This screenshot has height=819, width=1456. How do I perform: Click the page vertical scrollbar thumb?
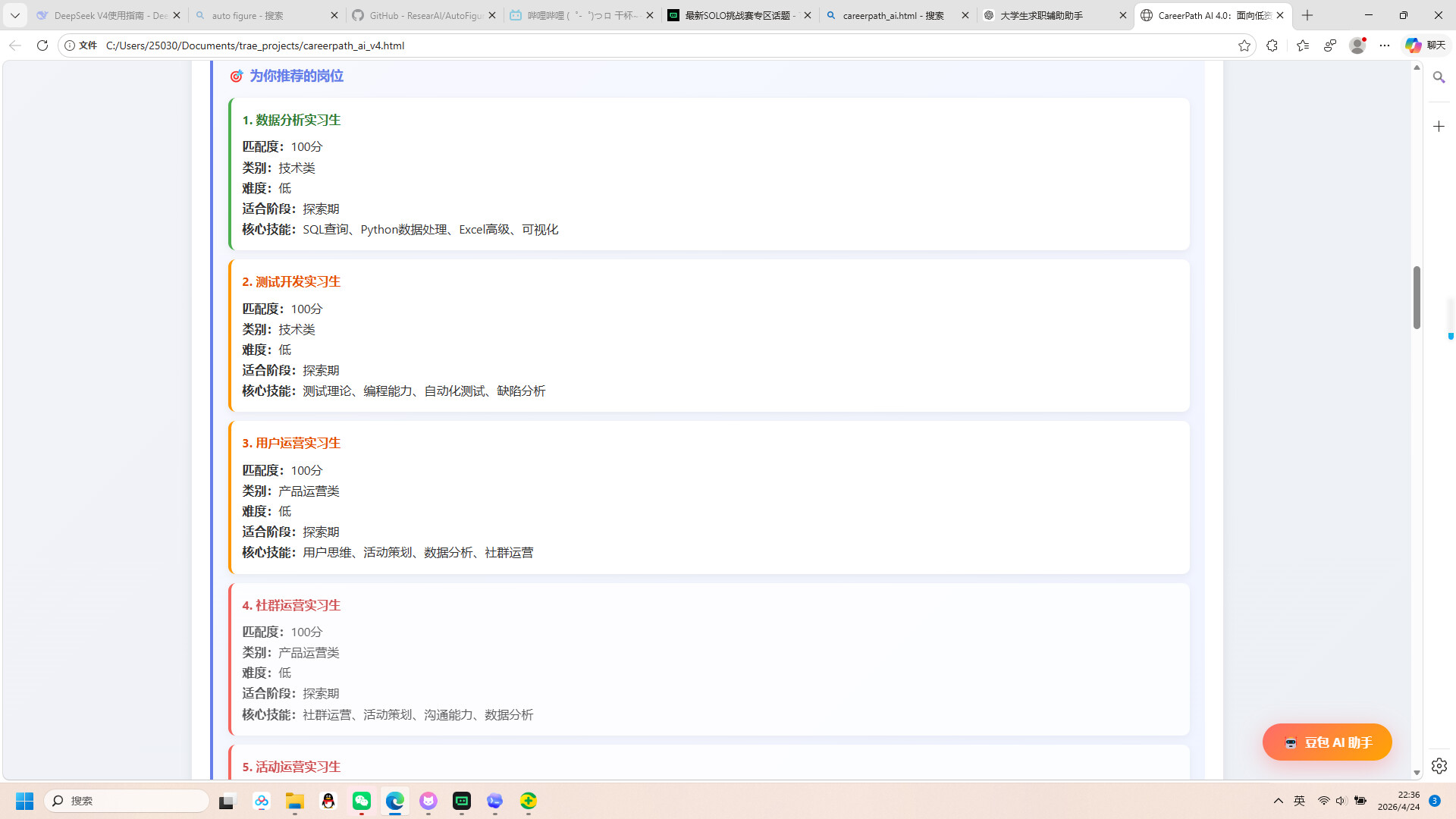(x=1417, y=297)
